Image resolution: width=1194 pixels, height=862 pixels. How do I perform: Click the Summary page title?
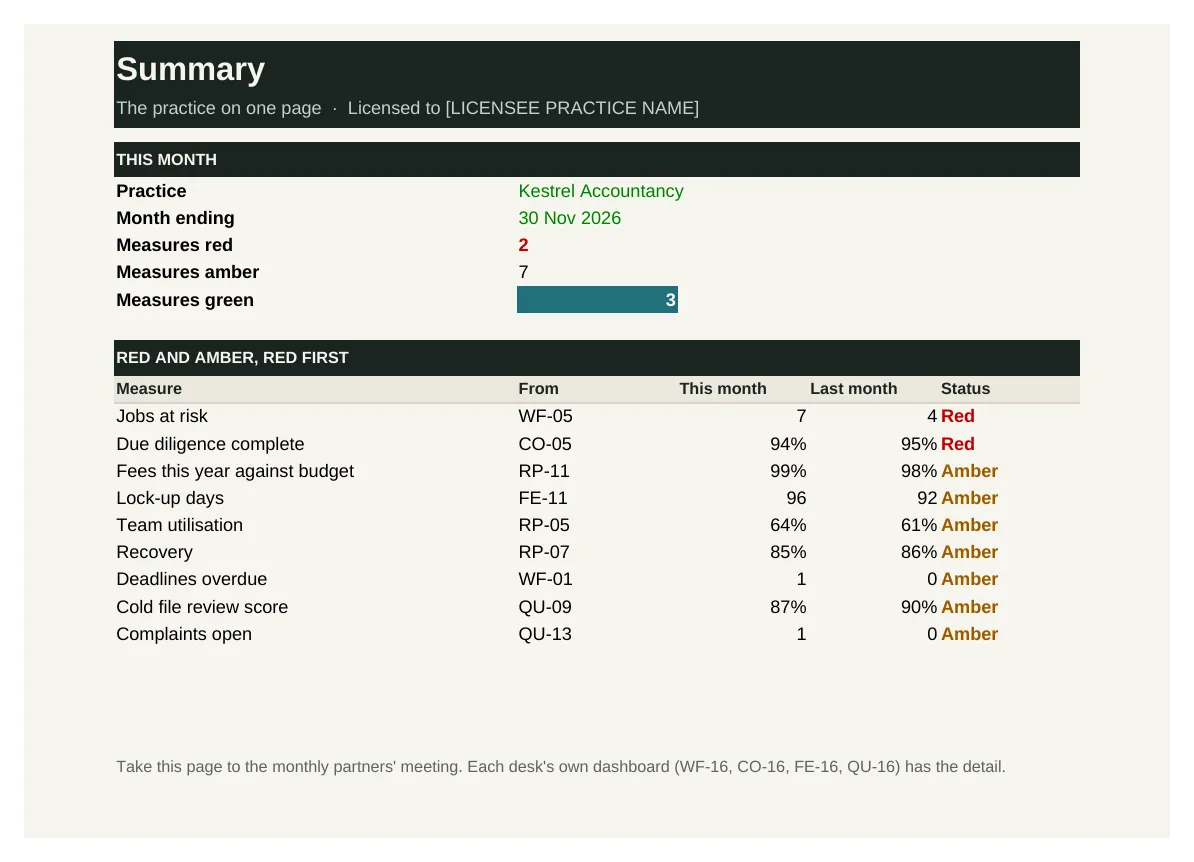(x=190, y=69)
